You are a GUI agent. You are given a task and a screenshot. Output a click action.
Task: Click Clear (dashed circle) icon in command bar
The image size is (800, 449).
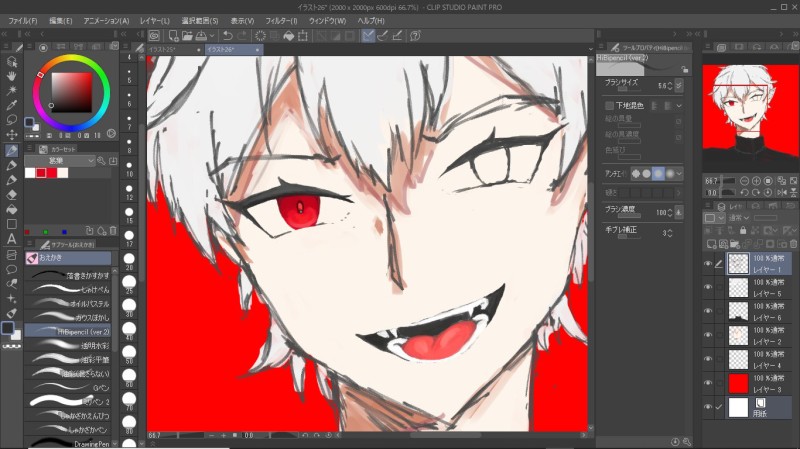coord(260,36)
